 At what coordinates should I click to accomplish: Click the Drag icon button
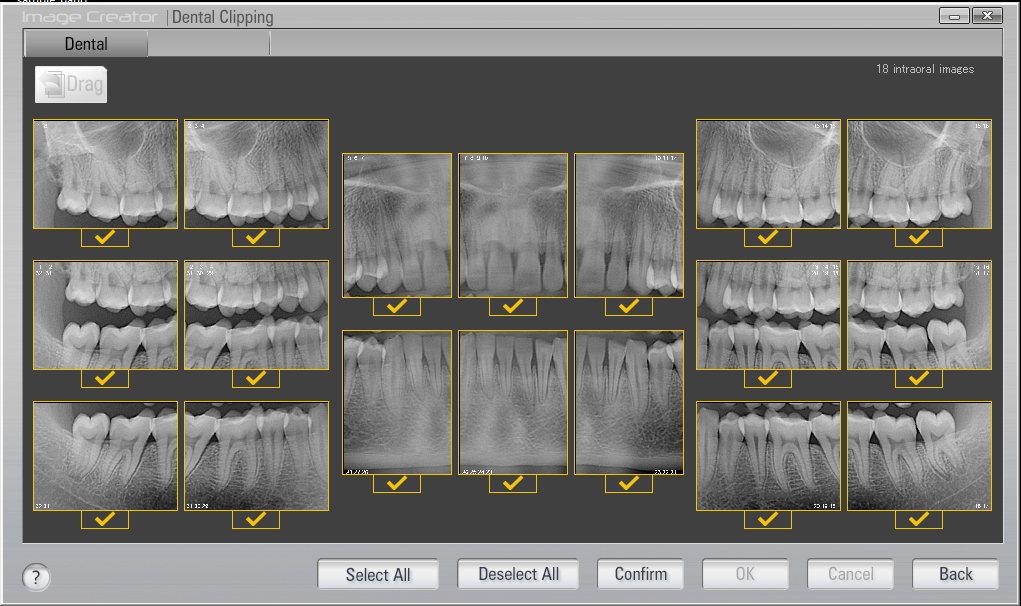(x=71, y=85)
